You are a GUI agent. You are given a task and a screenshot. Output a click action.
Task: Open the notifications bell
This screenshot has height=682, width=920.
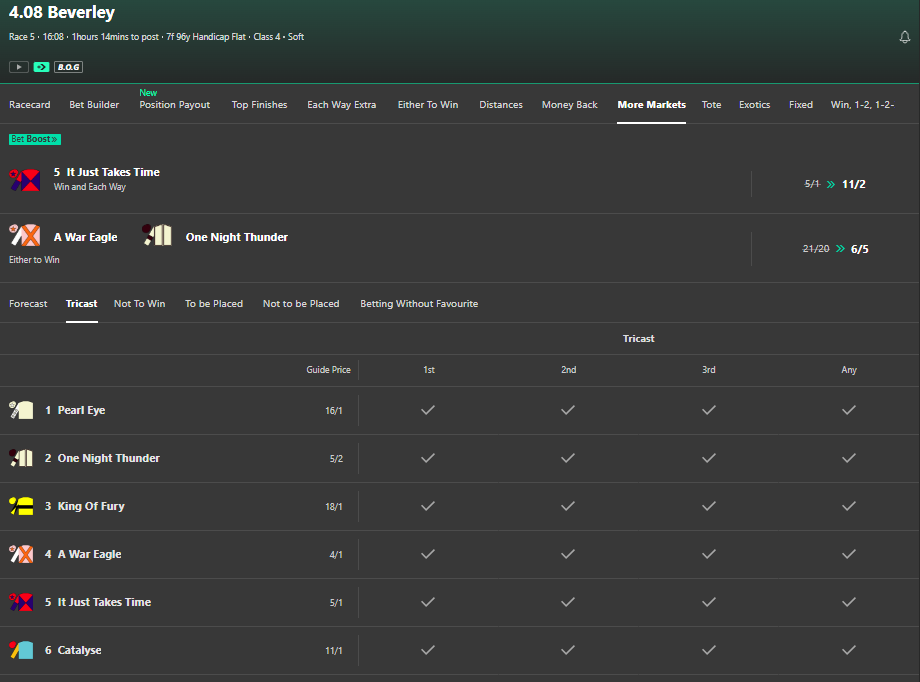(x=904, y=36)
